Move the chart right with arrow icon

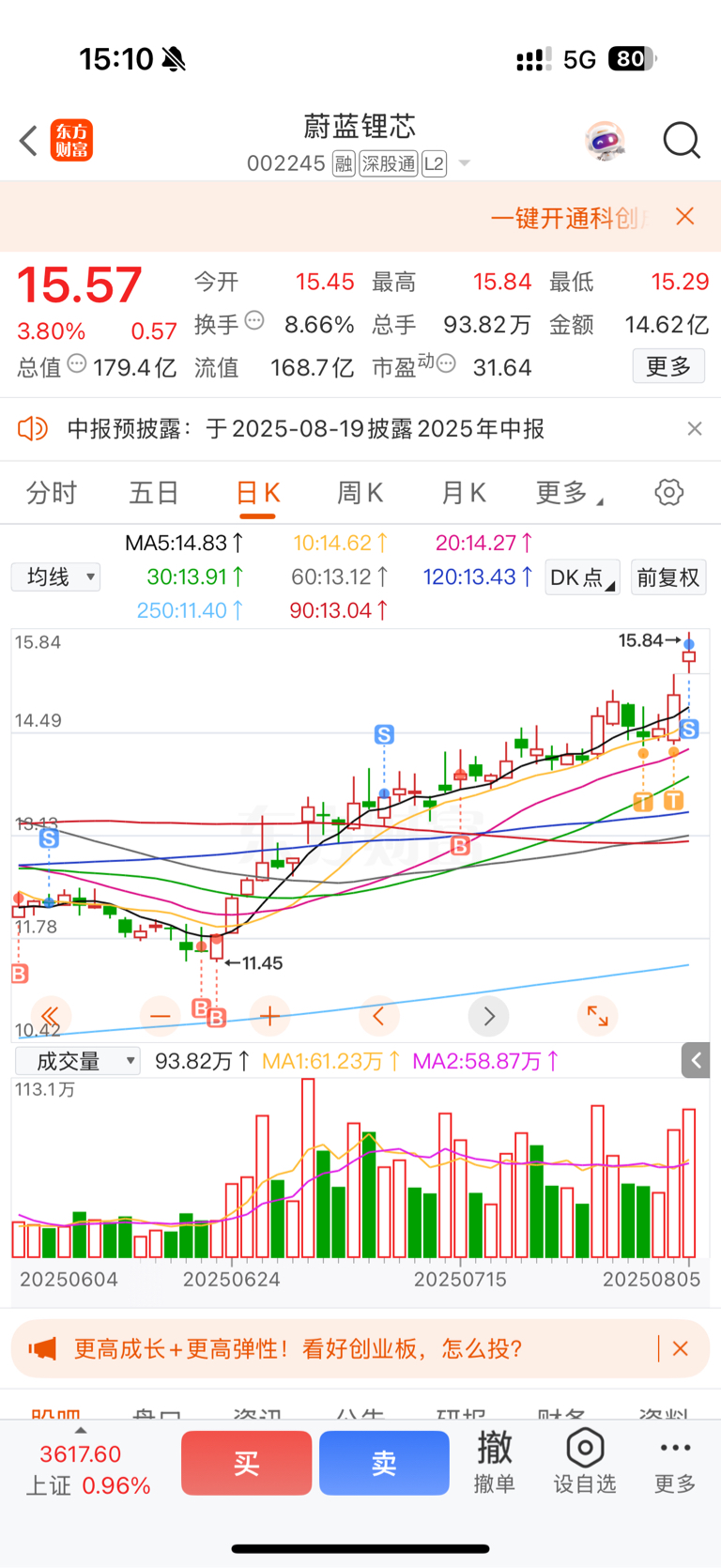488,1015
